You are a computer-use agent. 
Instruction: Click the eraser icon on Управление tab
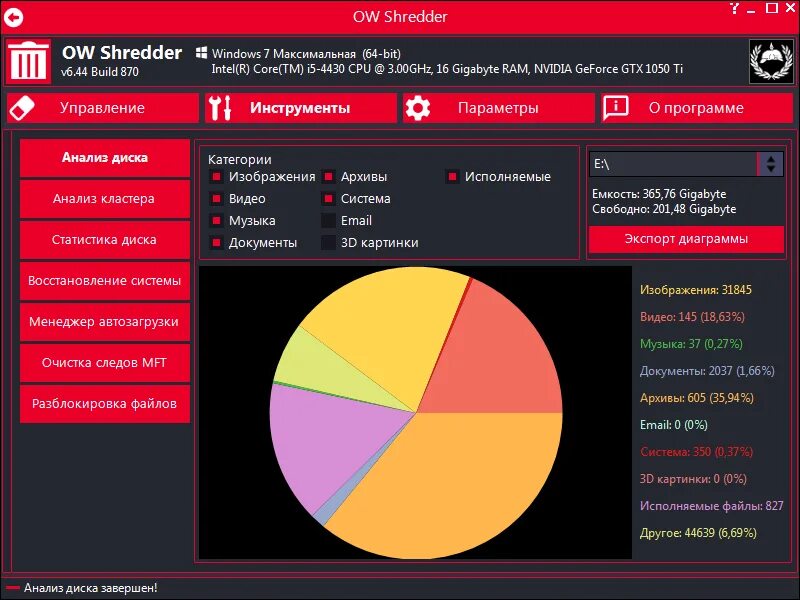[22, 108]
